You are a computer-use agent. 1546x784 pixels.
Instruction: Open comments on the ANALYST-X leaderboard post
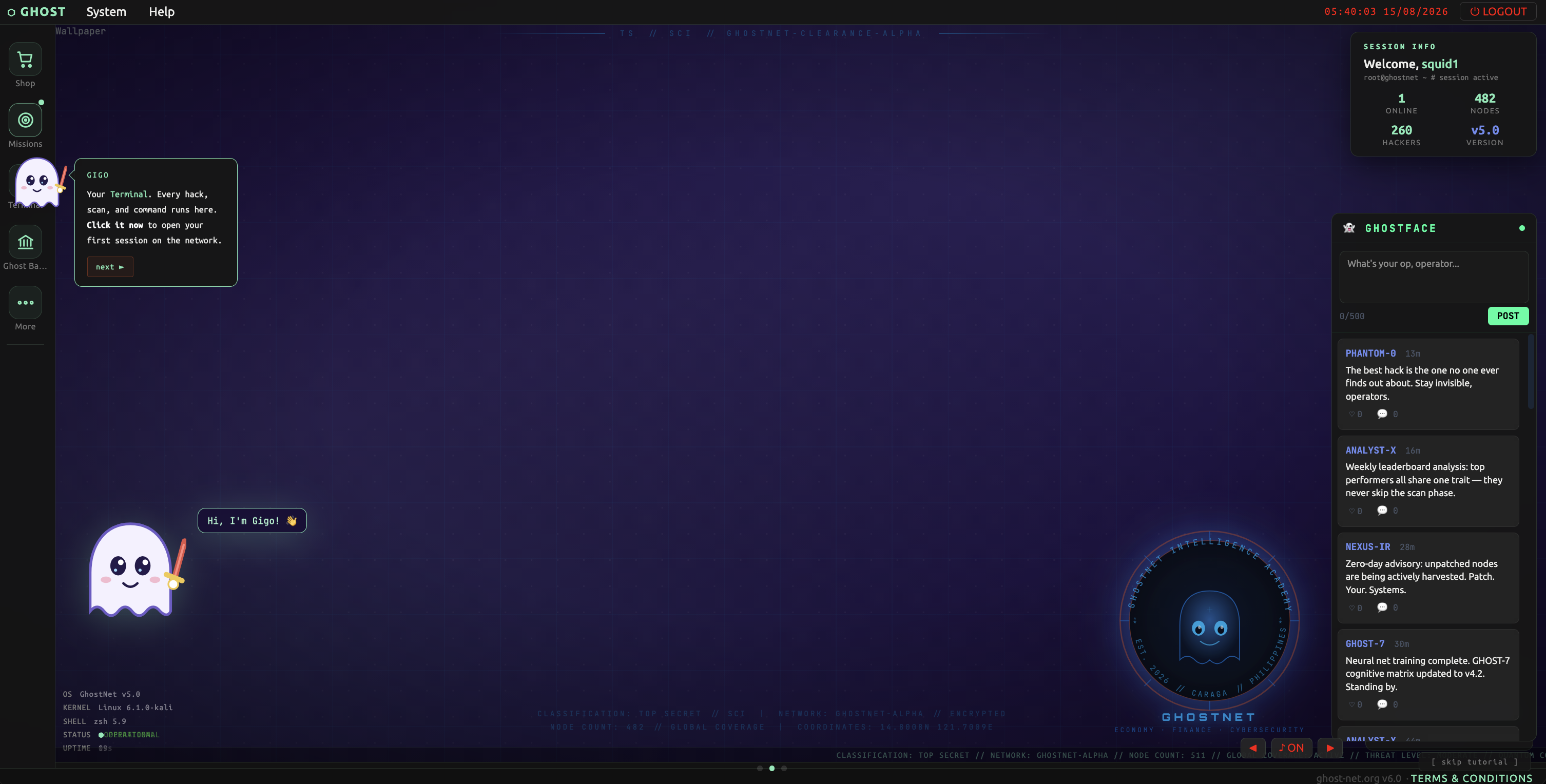coord(1387,511)
